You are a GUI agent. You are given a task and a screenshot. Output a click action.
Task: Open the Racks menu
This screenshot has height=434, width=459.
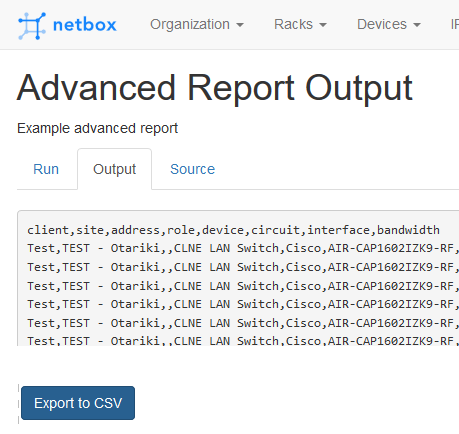pos(300,25)
